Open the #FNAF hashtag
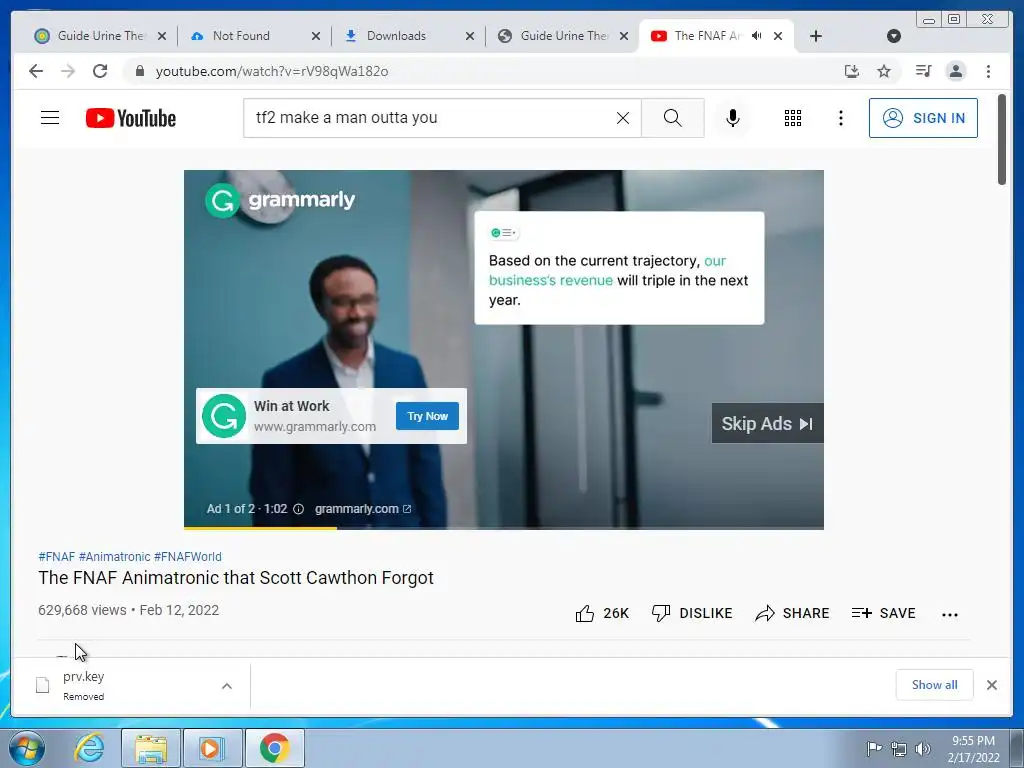The image size is (1024, 768). click(x=56, y=556)
